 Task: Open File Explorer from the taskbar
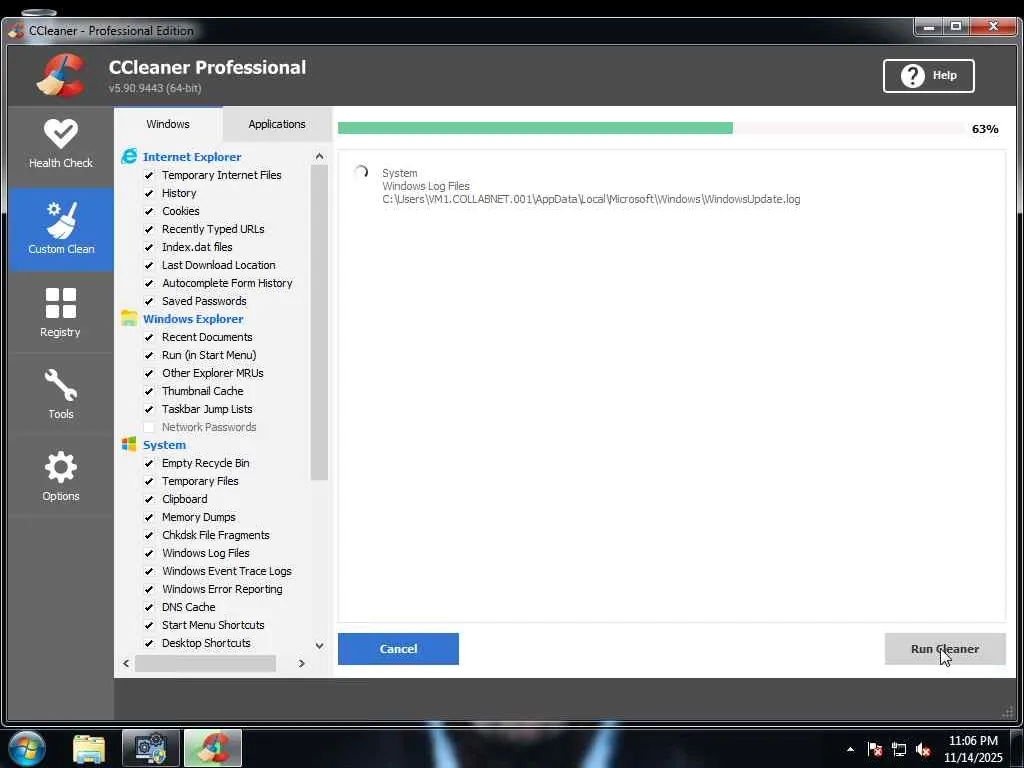[x=89, y=748]
